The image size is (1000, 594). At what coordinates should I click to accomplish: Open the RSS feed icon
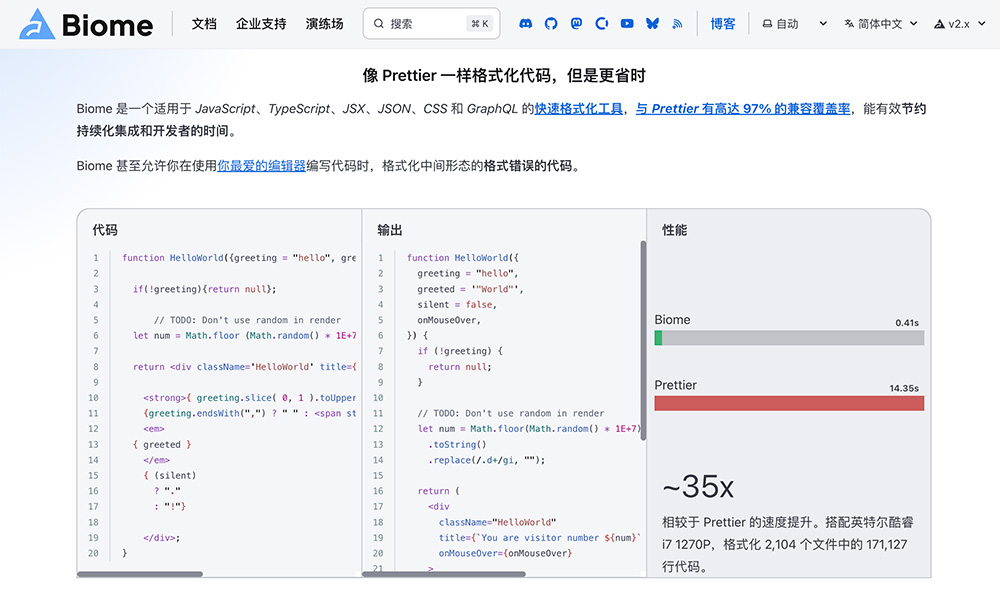[677, 24]
